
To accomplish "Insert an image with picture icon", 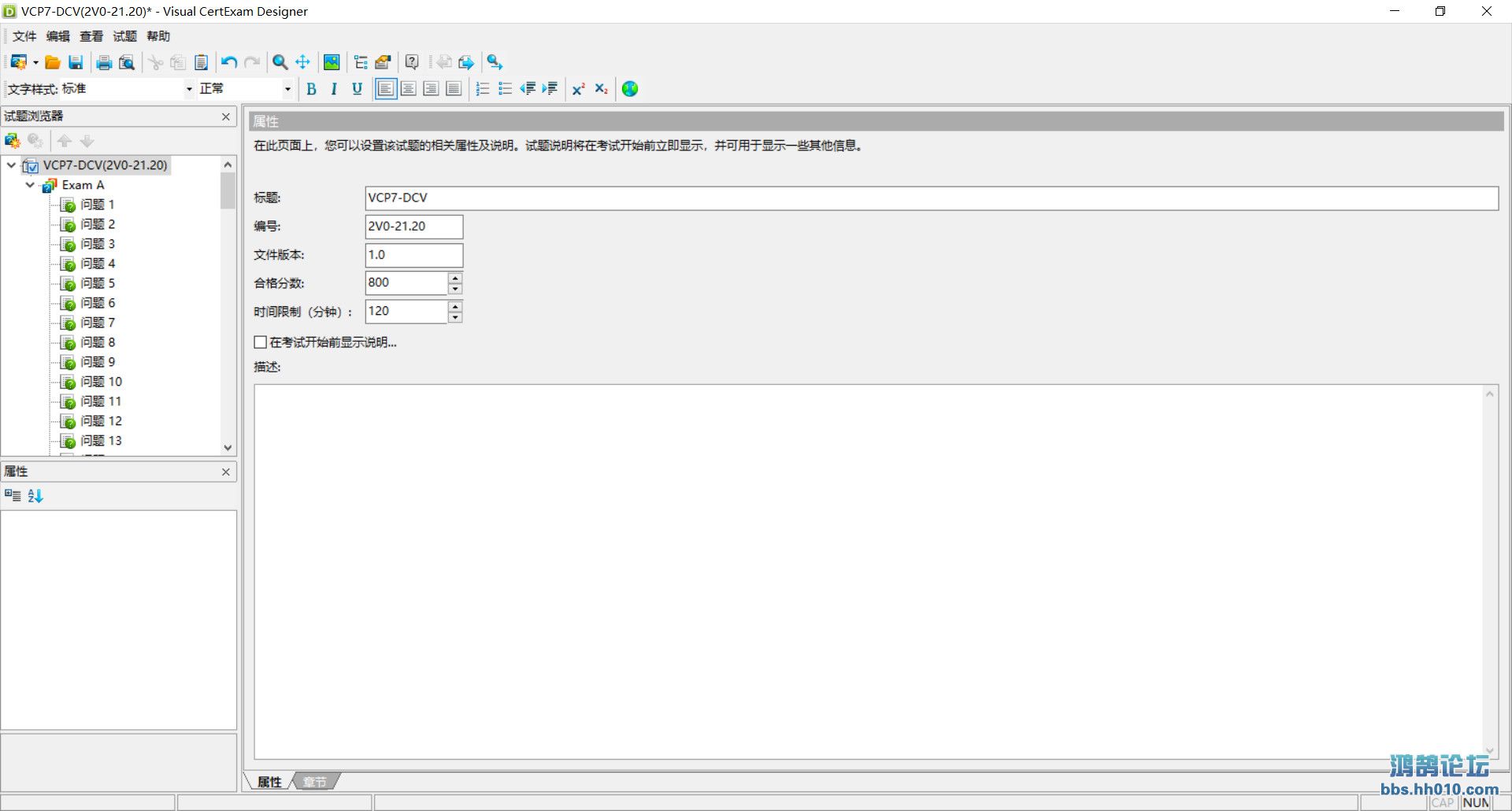I will (332, 62).
